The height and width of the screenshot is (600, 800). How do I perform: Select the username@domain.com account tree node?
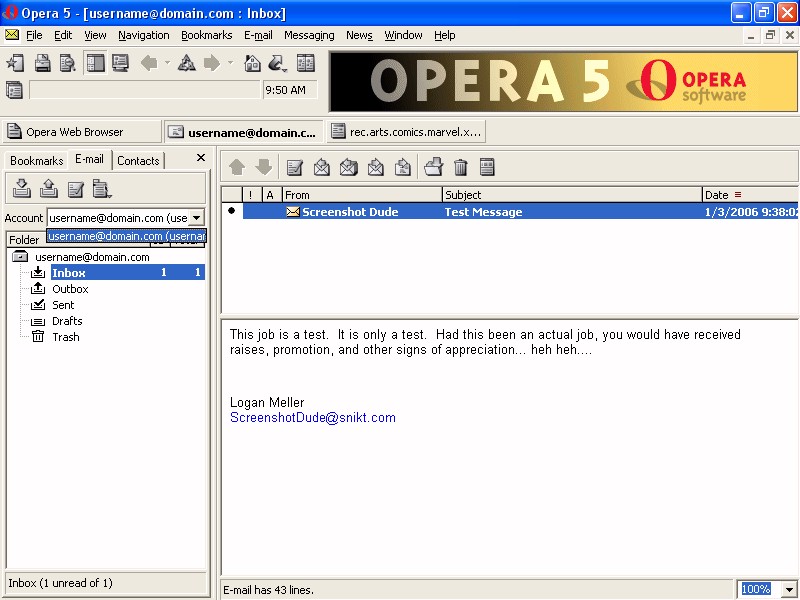click(92, 257)
